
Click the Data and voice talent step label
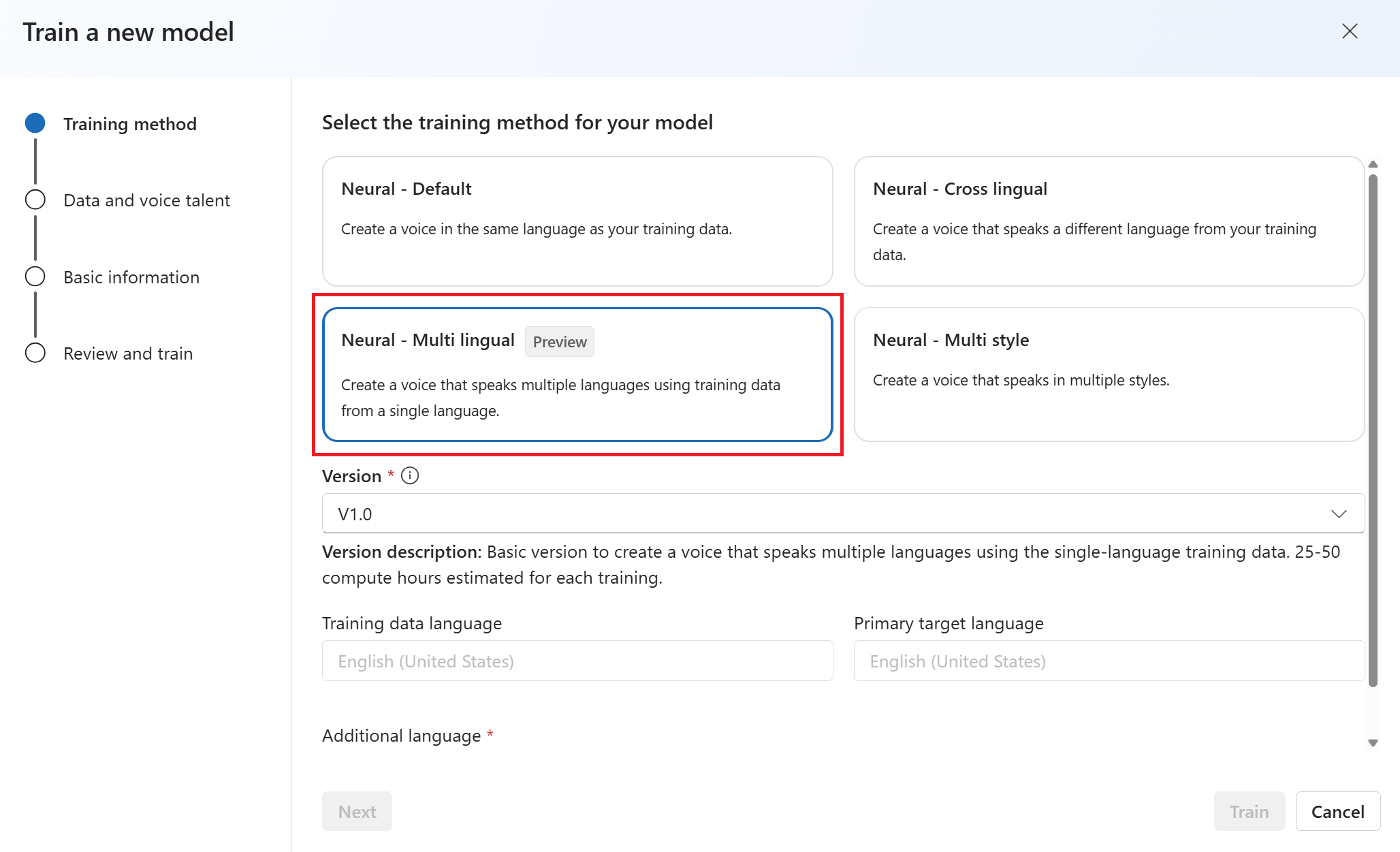coord(146,200)
